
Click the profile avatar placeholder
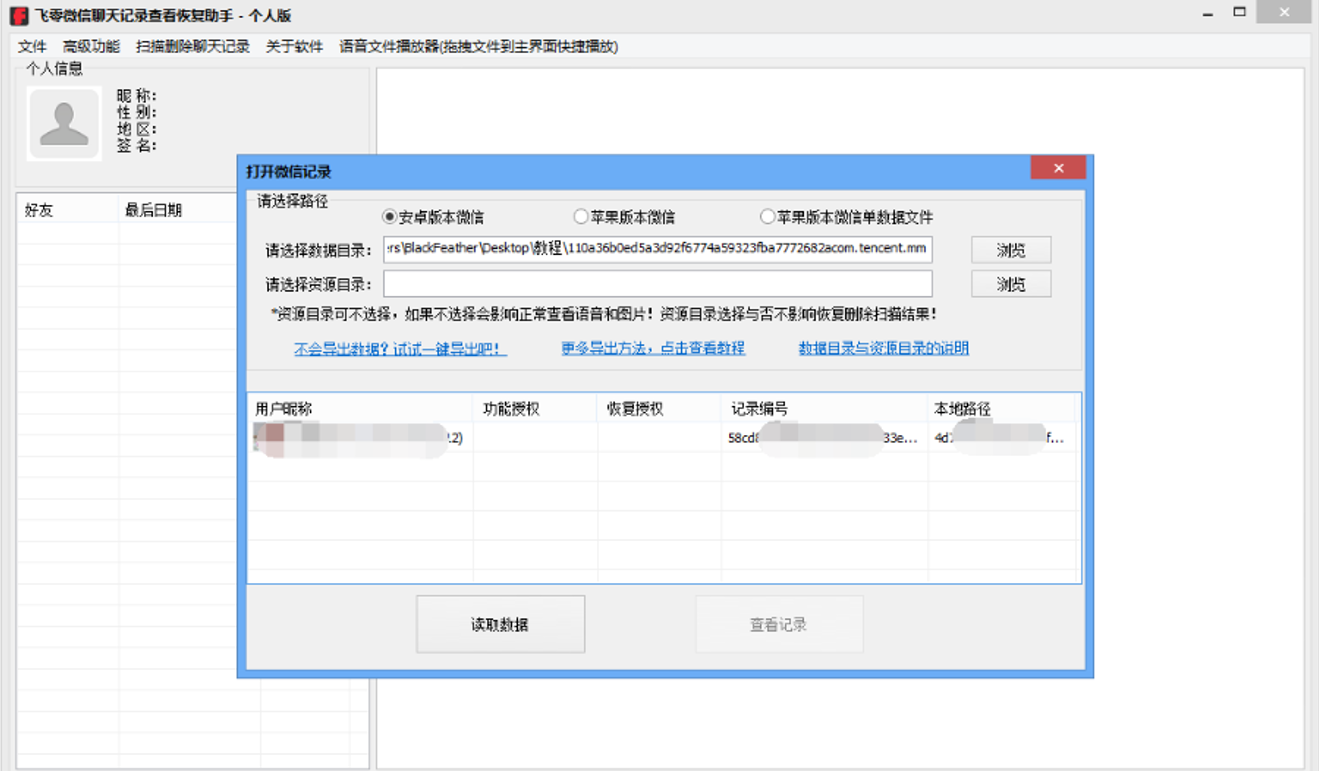pyautogui.click(x=64, y=124)
